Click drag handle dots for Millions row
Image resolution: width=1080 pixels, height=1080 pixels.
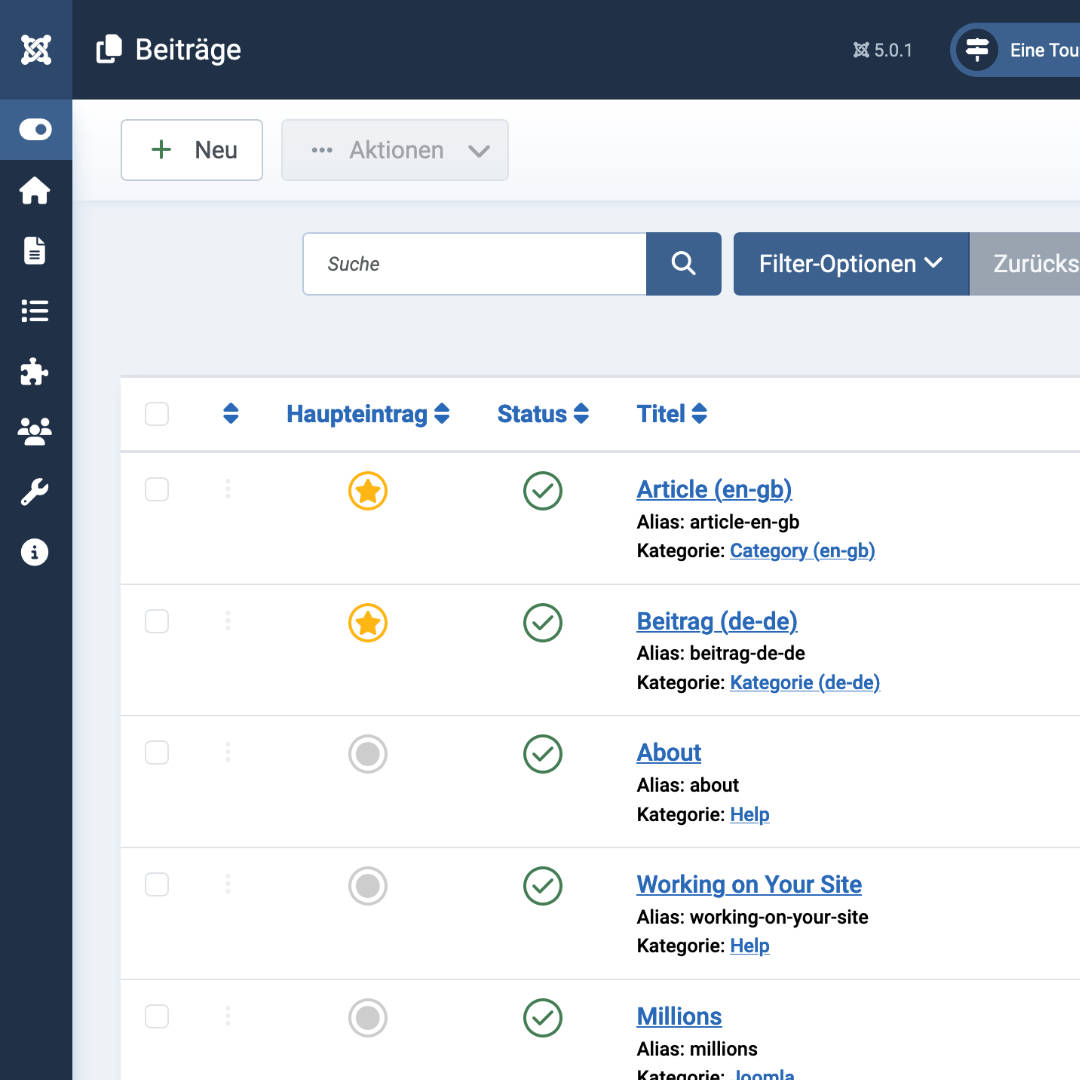(228, 1015)
